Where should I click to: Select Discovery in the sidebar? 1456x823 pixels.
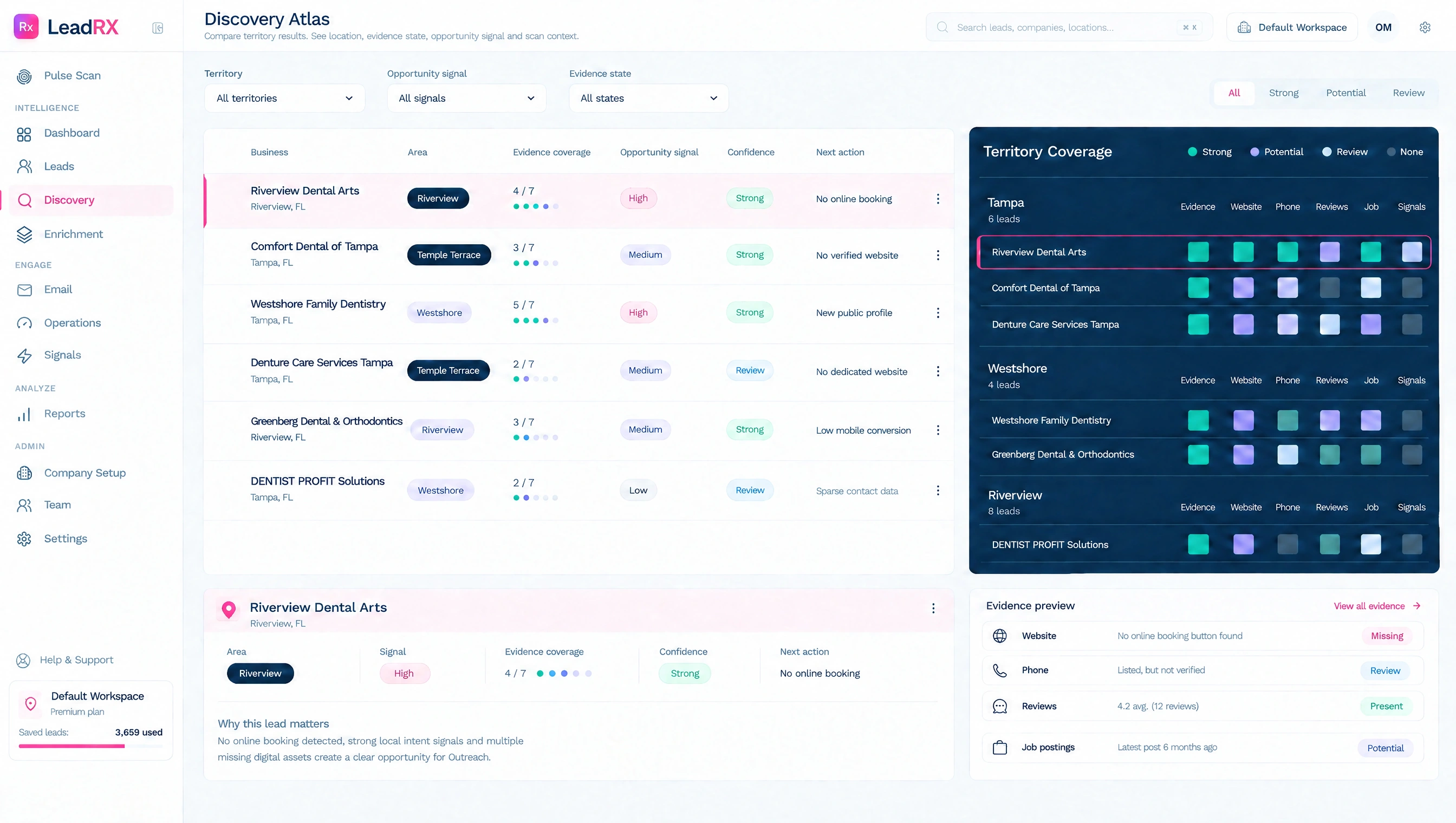(91, 200)
